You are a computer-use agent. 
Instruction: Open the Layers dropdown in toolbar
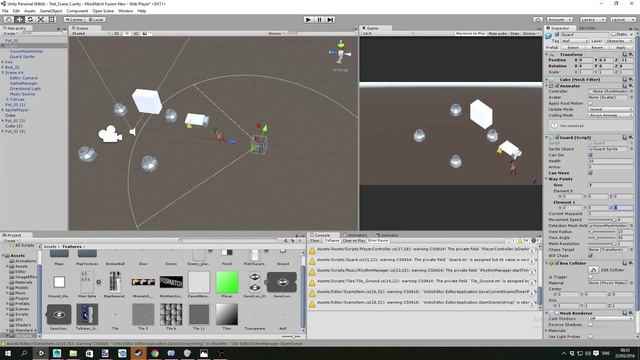pyautogui.click(x=593, y=19)
